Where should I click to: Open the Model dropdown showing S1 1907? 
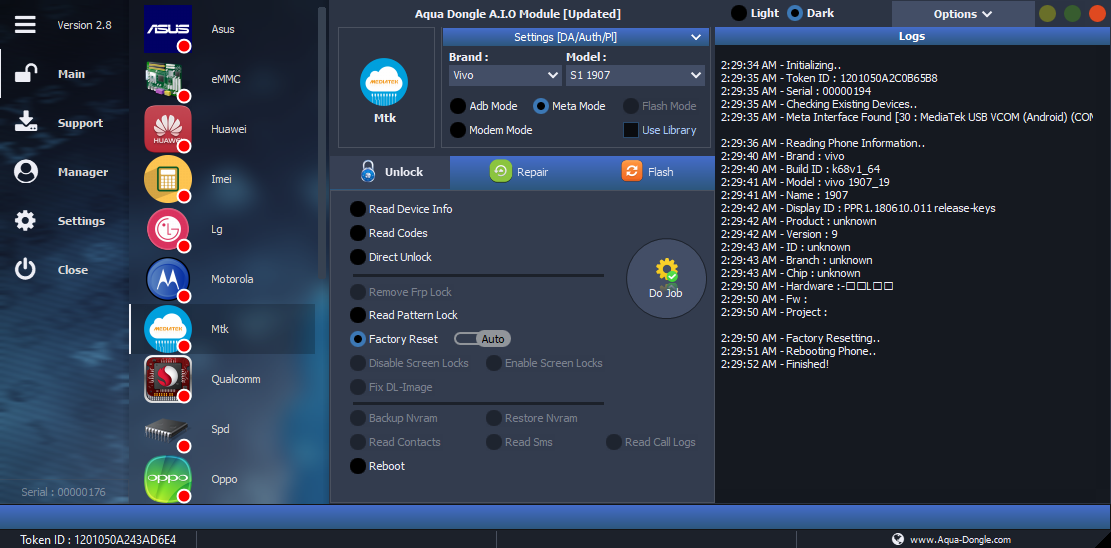coord(635,74)
